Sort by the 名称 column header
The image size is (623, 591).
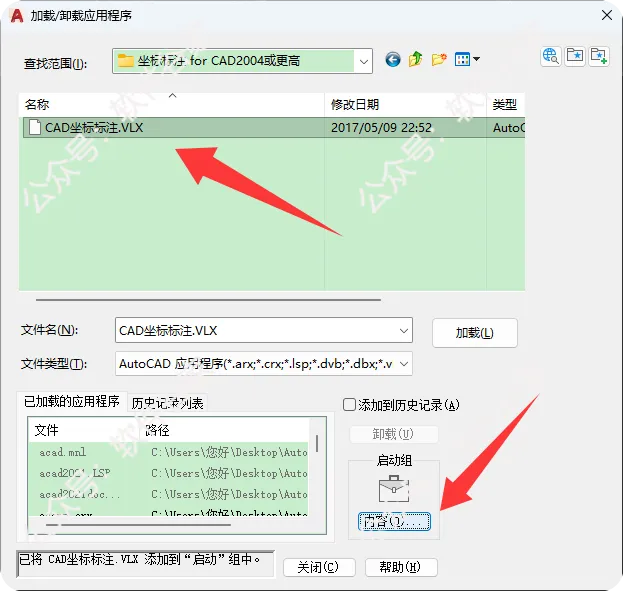click(172, 105)
